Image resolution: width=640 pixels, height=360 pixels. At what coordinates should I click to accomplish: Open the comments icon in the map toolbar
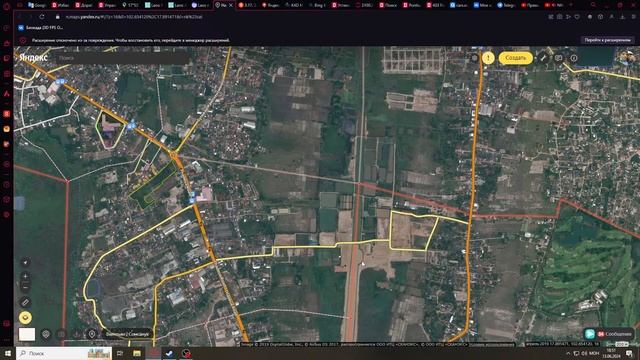[558, 58]
